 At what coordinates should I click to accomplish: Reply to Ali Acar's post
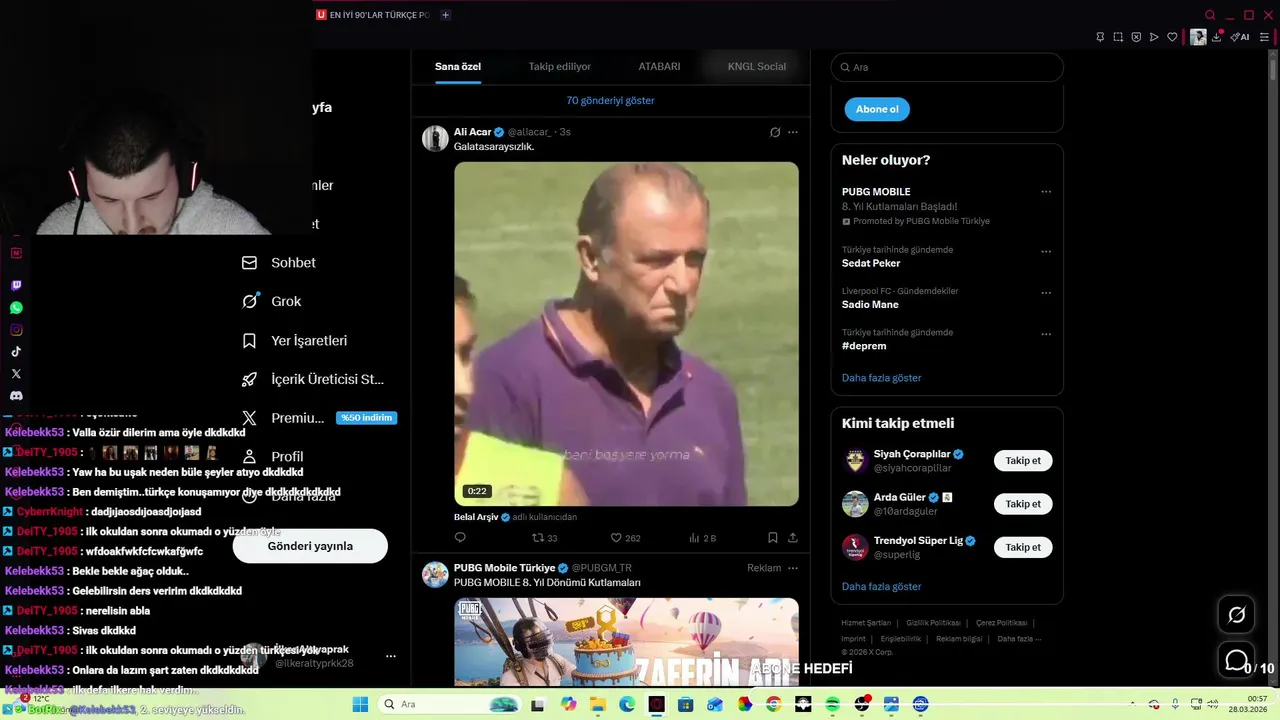pyautogui.click(x=460, y=538)
